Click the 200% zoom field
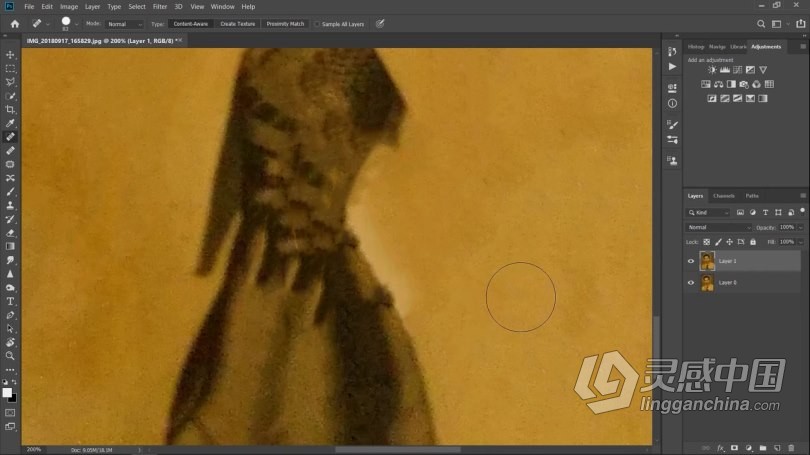Screen dimensions: 810x455 coord(34,449)
